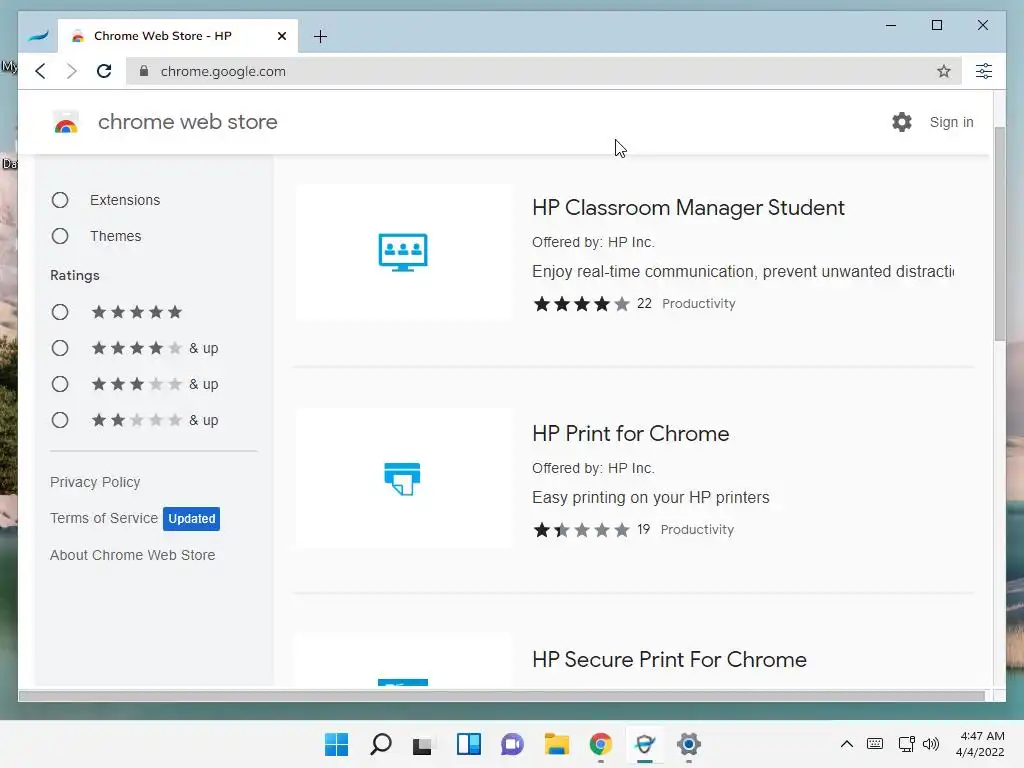This screenshot has height=768, width=1024.
Task: Go back to the previous page
Action: coord(40,71)
